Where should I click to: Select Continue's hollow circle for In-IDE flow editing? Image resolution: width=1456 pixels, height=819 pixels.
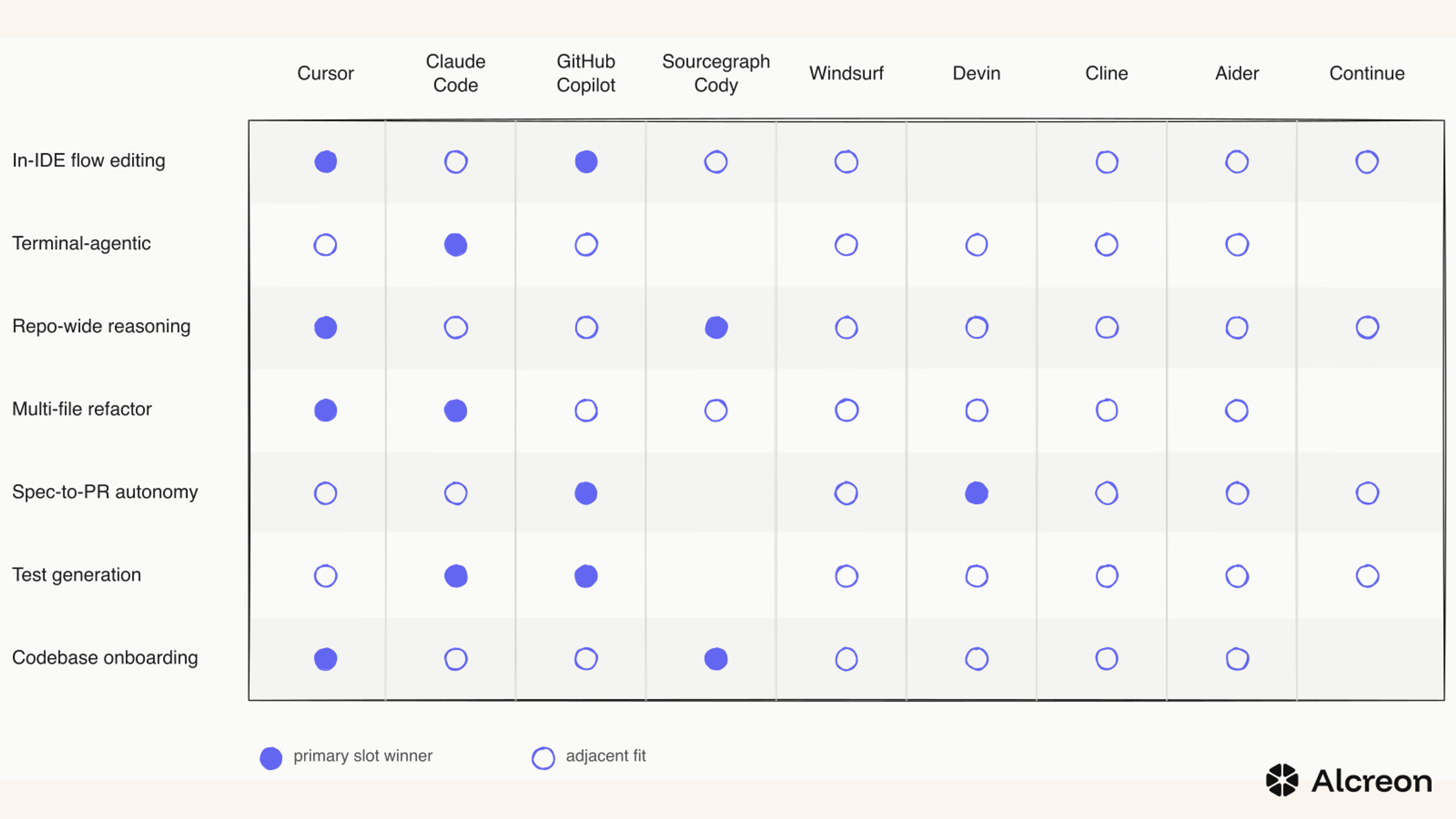point(1367,162)
